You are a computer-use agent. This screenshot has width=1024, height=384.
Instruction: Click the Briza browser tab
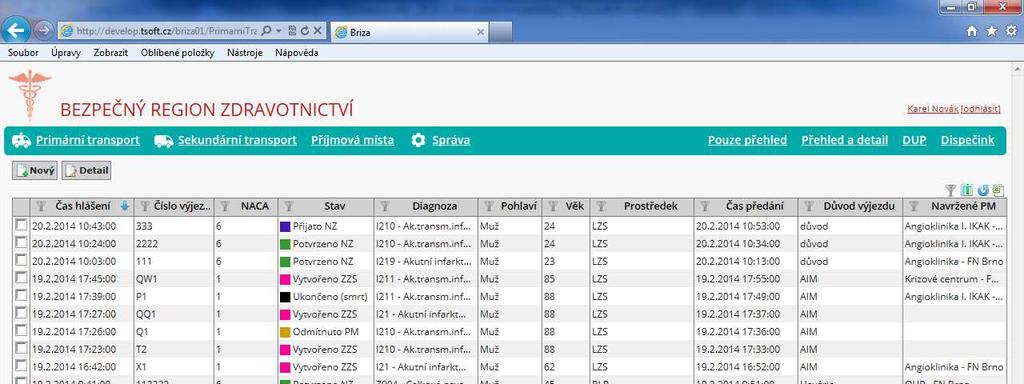tap(409, 32)
